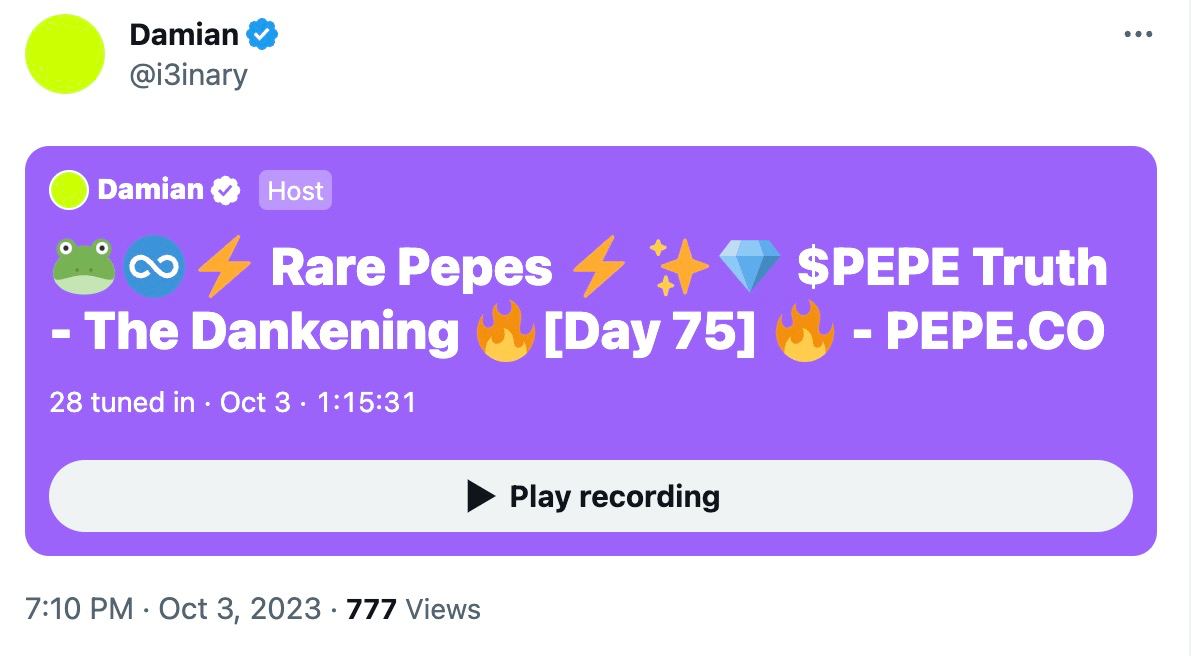Click the play triangle icon
The height and width of the screenshot is (656, 1192).
(x=480, y=496)
